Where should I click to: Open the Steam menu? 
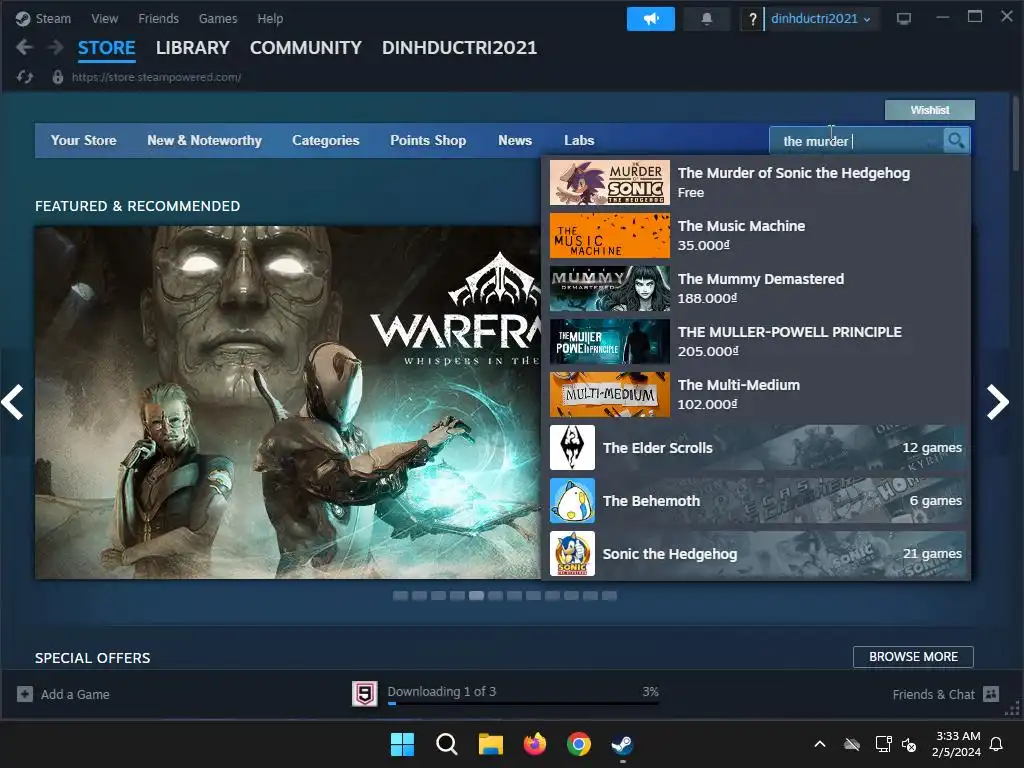tap(53, 19)
